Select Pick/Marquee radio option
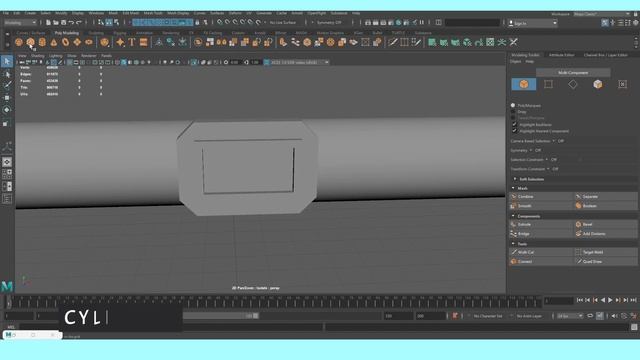Viewport: 640px width, 360px height. click(x=513, y=105)
